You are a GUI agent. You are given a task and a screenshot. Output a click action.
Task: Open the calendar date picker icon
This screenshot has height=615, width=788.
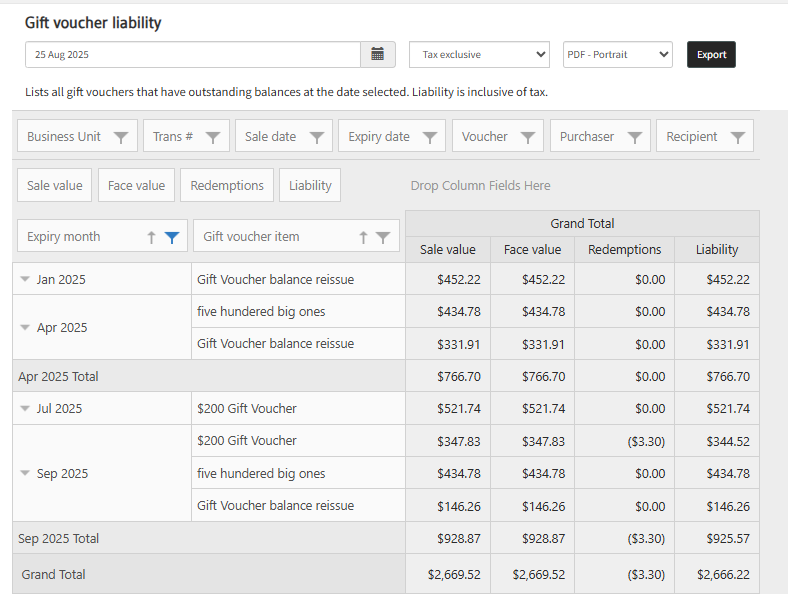coord(377,54)
